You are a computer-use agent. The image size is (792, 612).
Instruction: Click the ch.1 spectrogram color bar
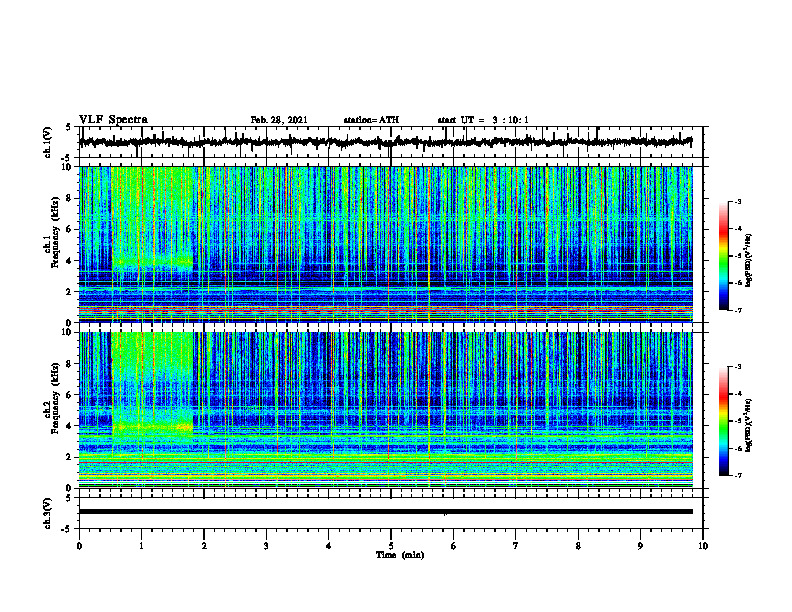coord(724,255)
